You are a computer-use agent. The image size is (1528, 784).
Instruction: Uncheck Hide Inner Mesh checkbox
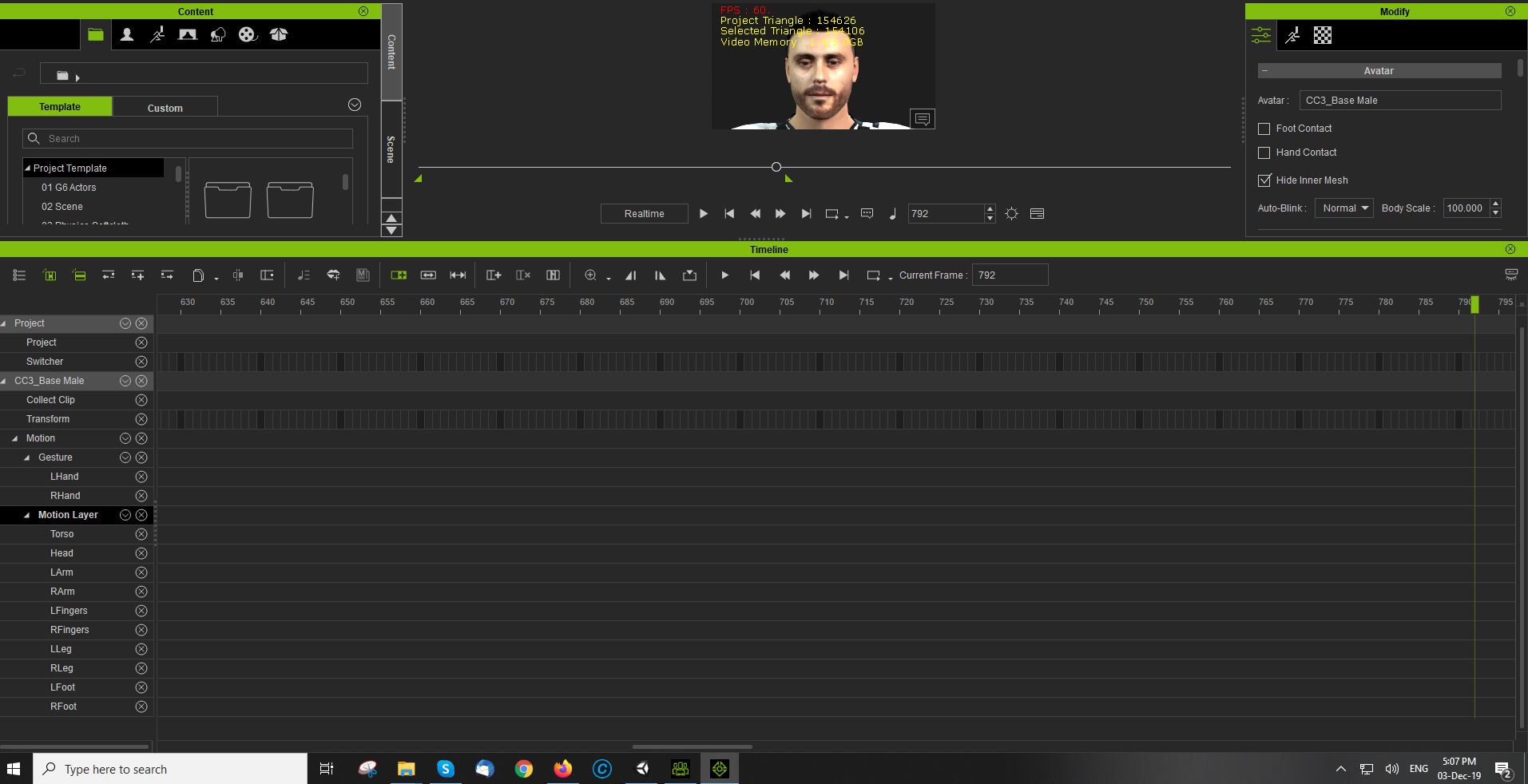pyautogui.click(x=1264, y=180)
